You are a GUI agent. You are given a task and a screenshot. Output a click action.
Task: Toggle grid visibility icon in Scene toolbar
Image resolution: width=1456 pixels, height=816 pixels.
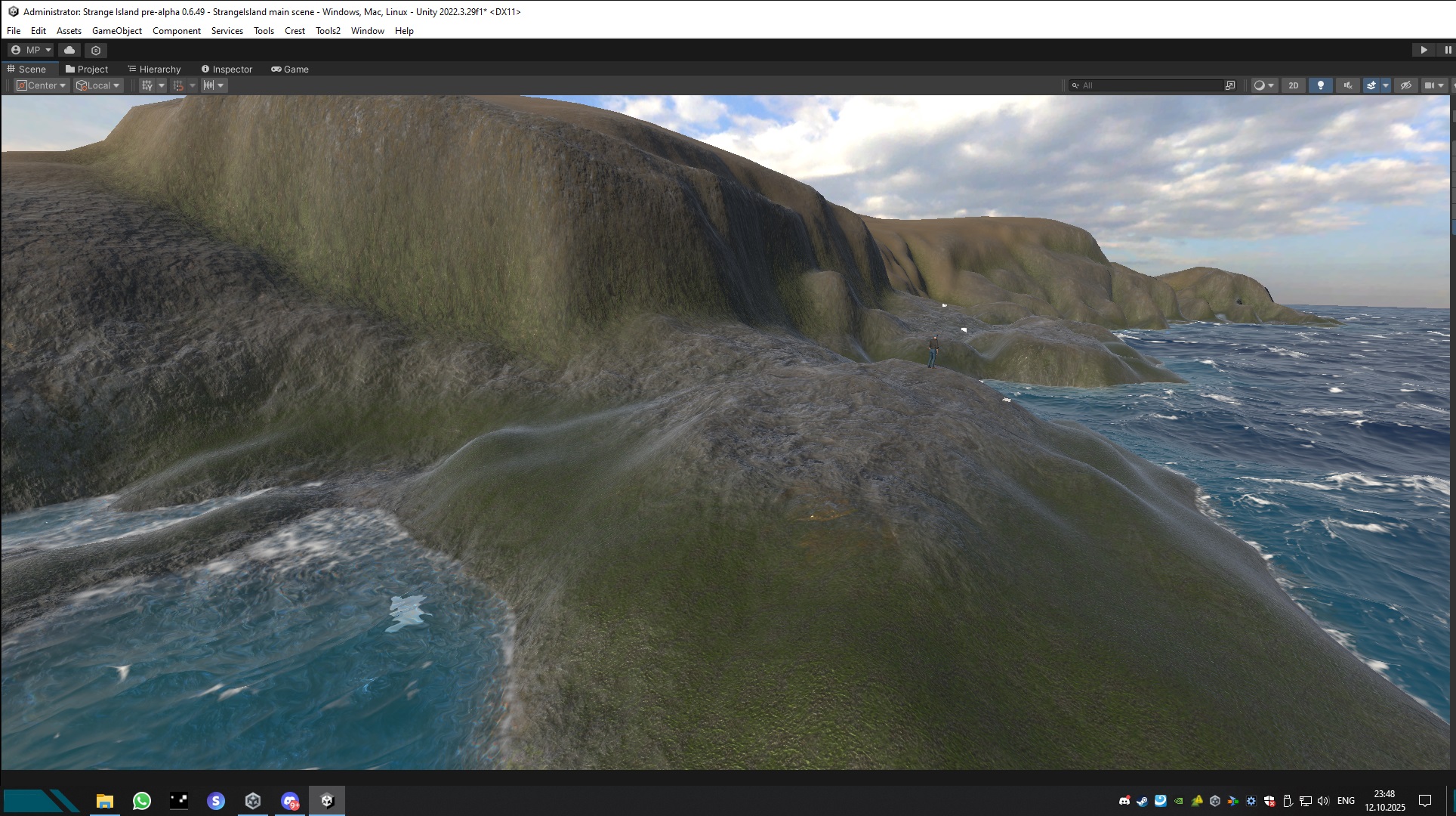click(x=147, y=85)
